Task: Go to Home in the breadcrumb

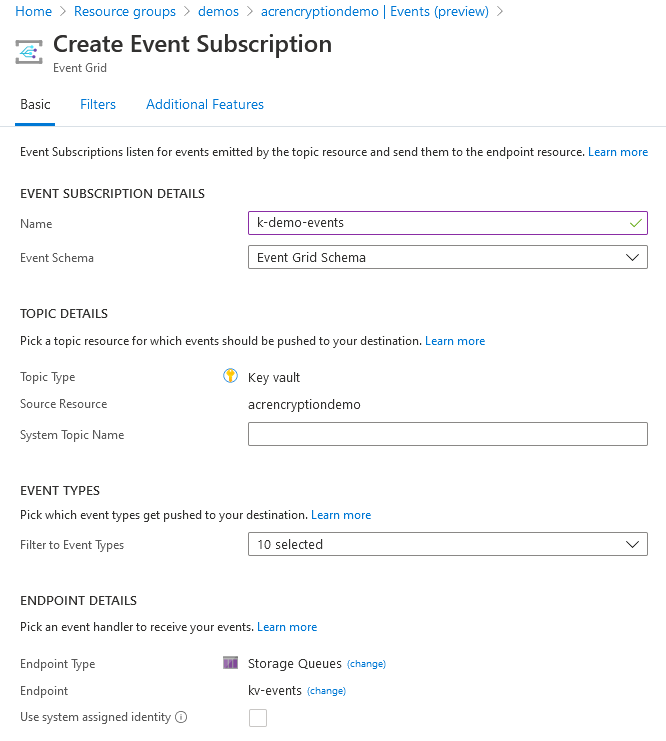Action: coord(34,11)
